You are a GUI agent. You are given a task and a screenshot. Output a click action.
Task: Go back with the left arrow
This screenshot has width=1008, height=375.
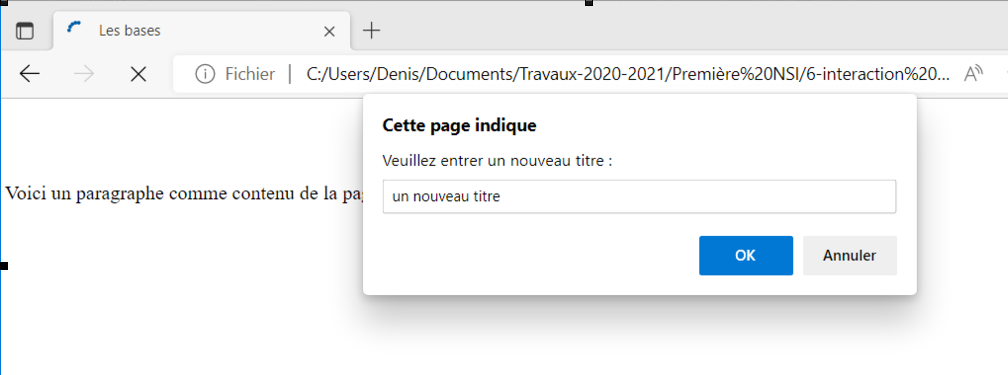click(30, 75)
